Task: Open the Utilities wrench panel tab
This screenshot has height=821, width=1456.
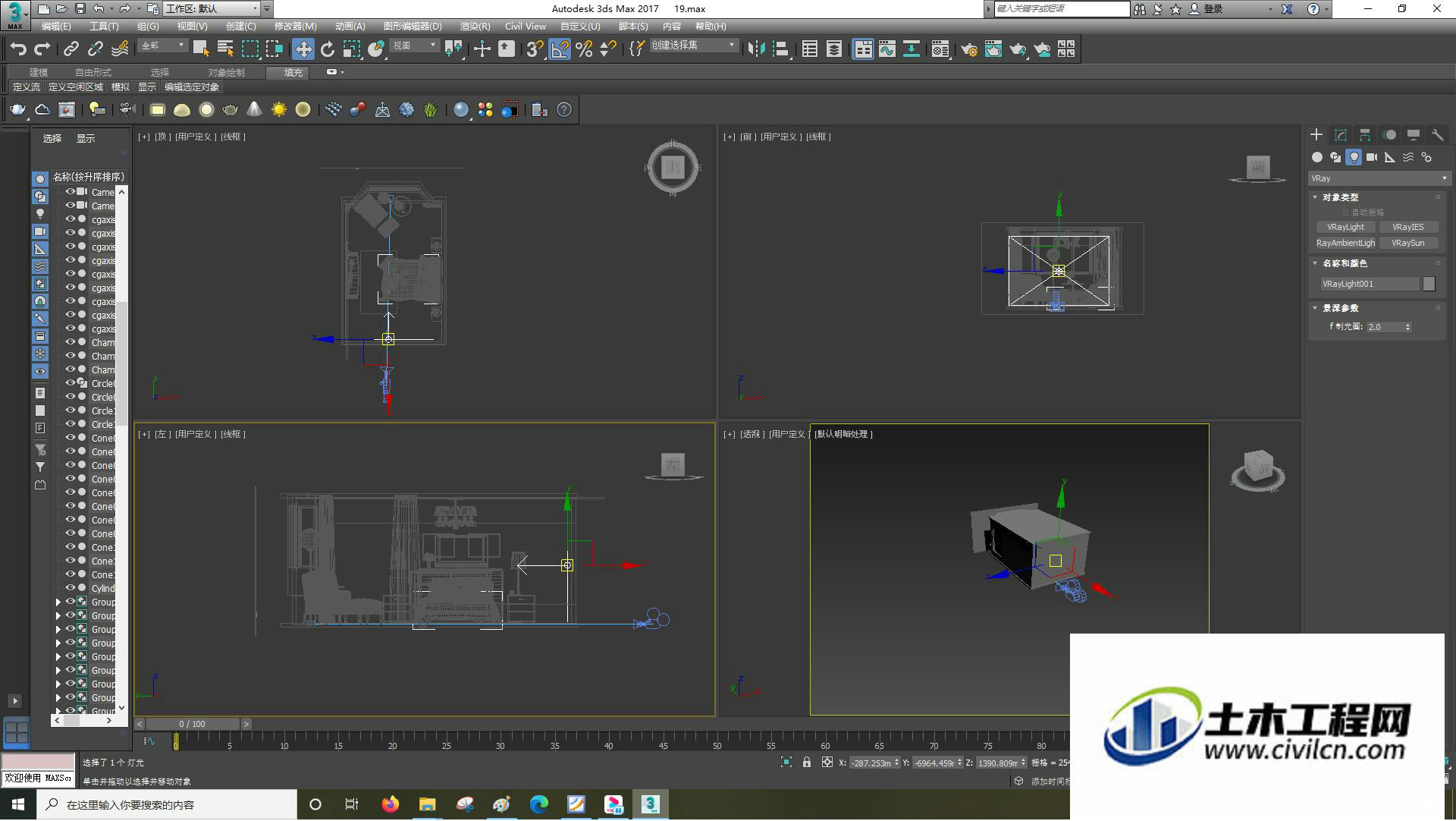Action: tap(1437, 134)
